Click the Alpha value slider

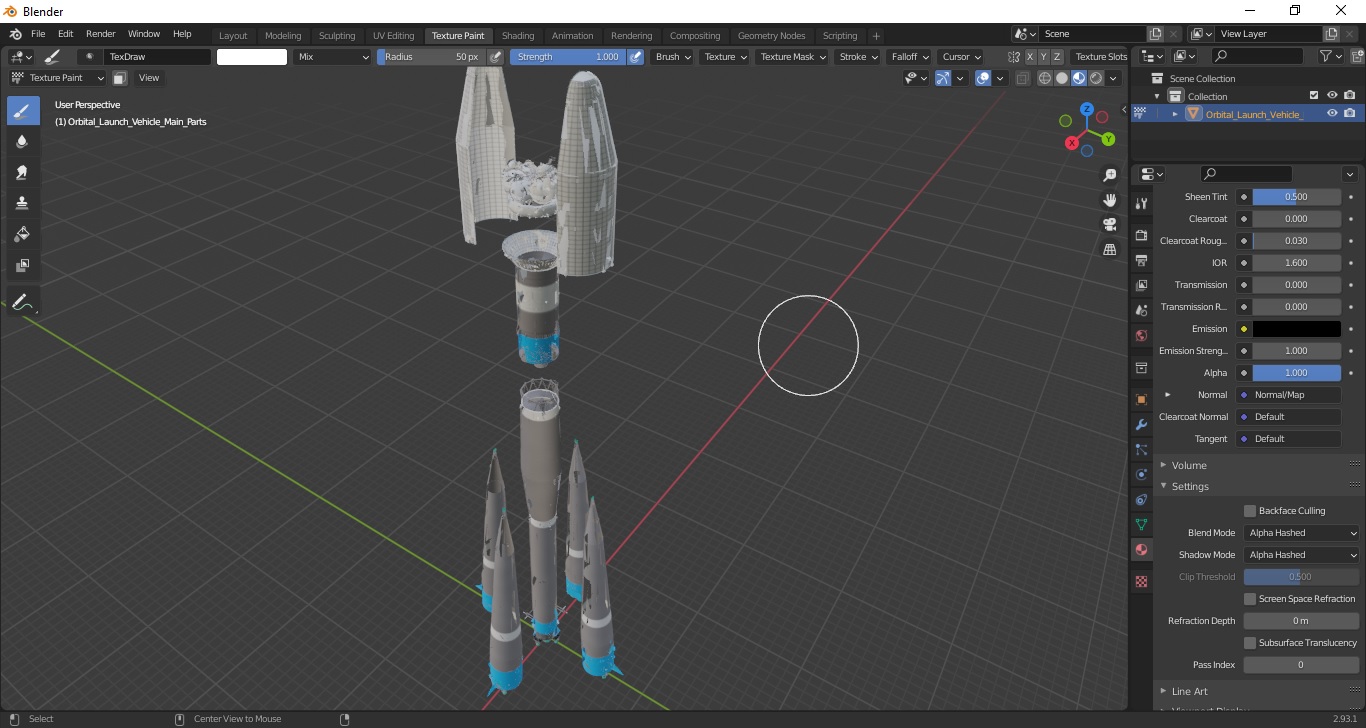point(1296,373)
